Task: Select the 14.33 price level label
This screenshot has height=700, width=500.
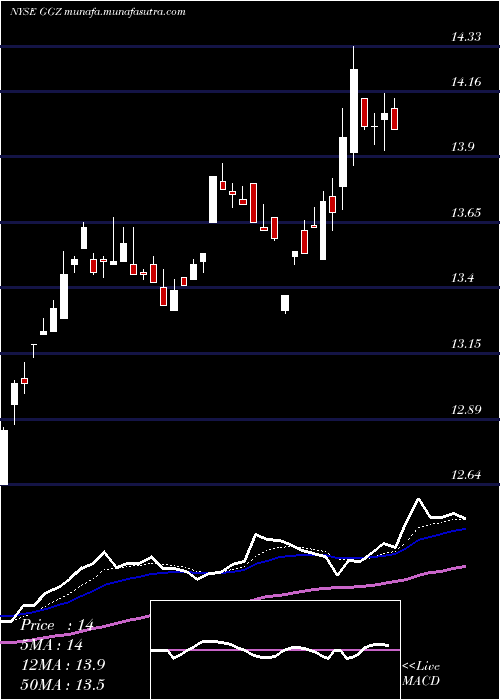Action: coord(466,37)
